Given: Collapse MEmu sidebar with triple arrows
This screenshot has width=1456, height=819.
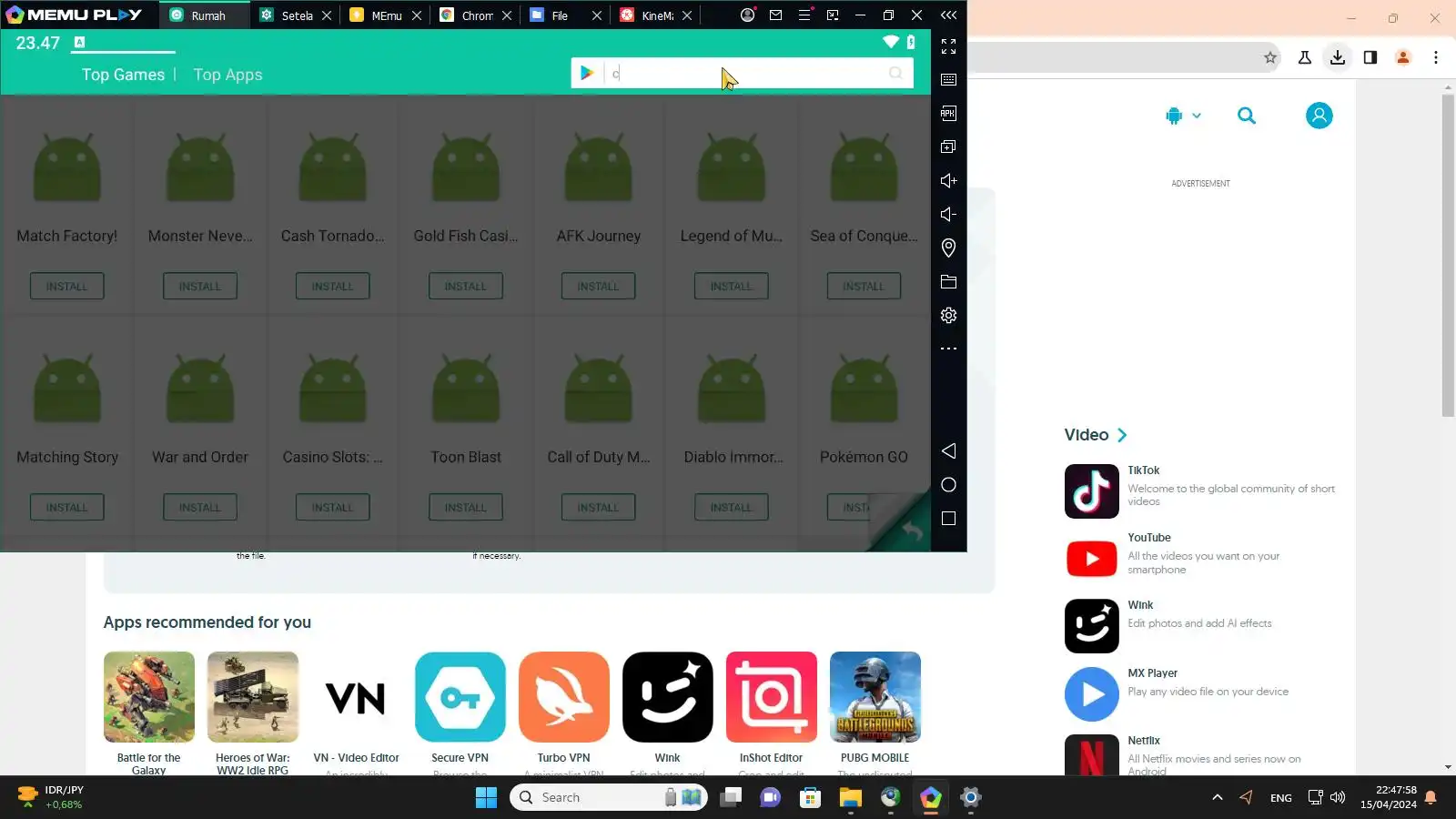Looking at the screenshot, I should [x=948, y=15].
